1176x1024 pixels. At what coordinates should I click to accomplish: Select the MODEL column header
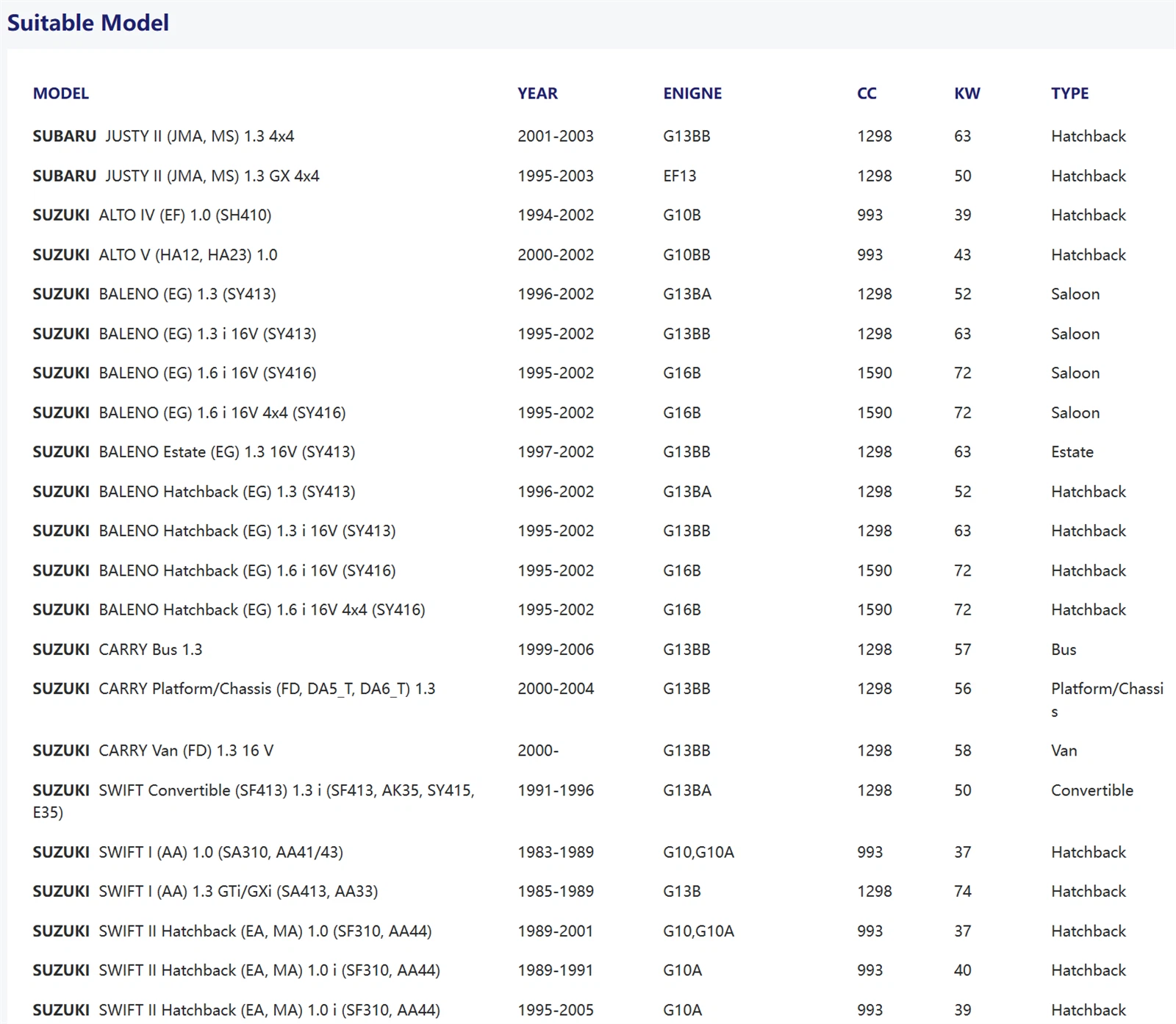pos(61,93)
